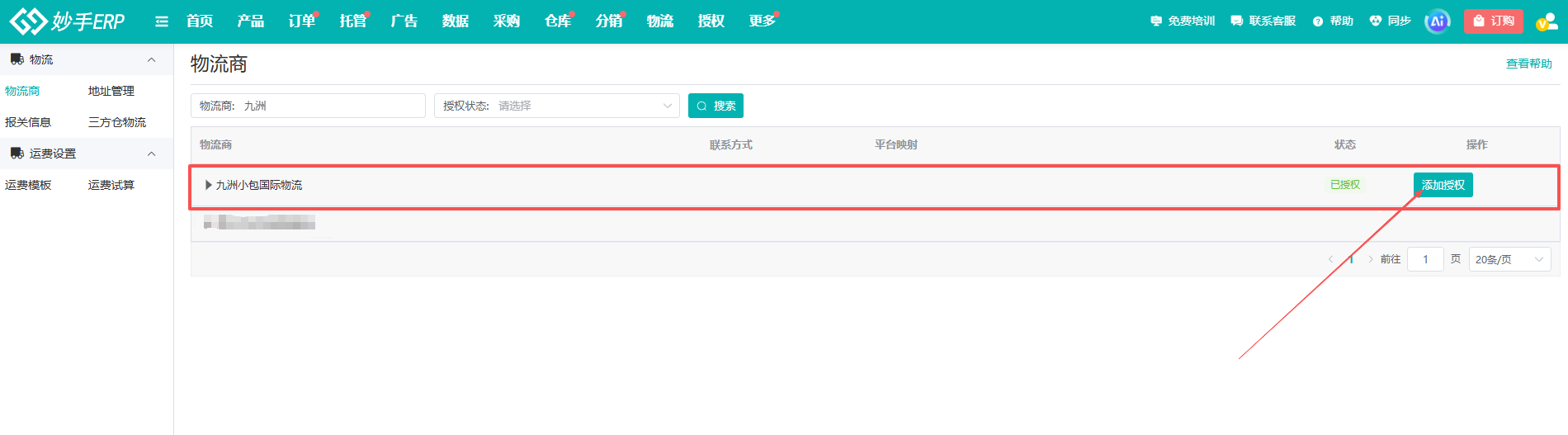Open the 产品 menu

coord(251,21)
